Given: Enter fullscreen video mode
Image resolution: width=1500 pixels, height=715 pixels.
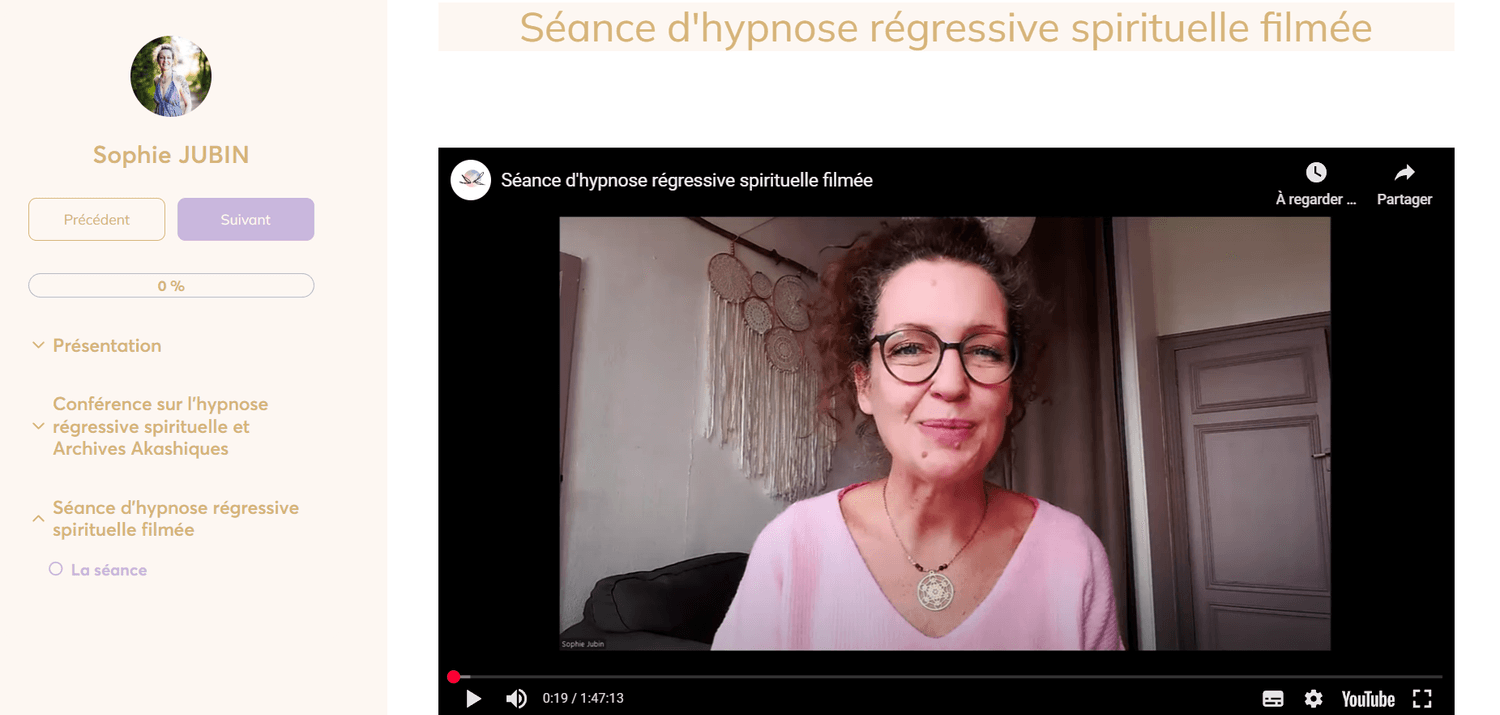Looking at the screenshot, I should (x=1422, y=699).
